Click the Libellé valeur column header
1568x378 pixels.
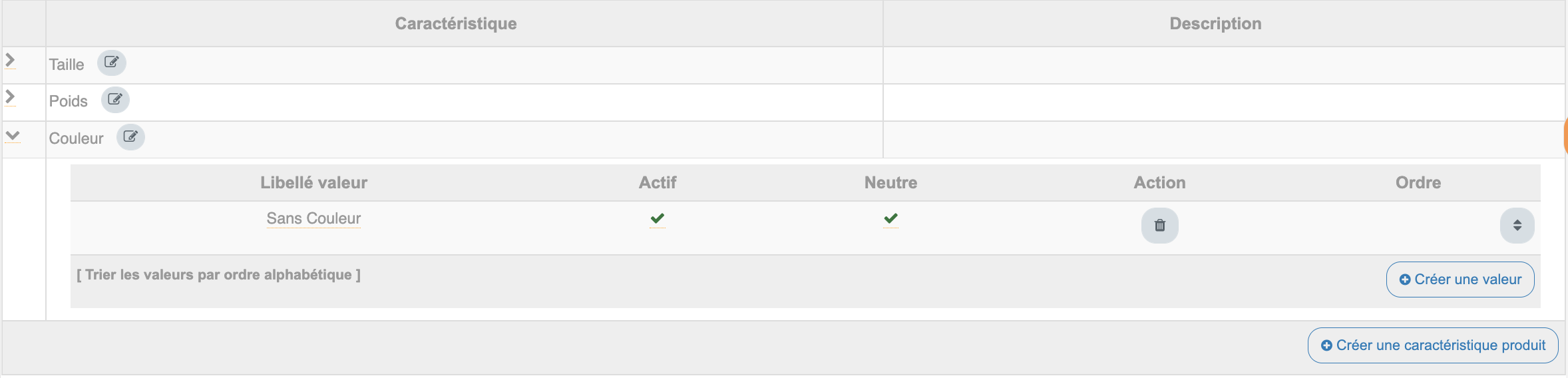pos(313,183)
